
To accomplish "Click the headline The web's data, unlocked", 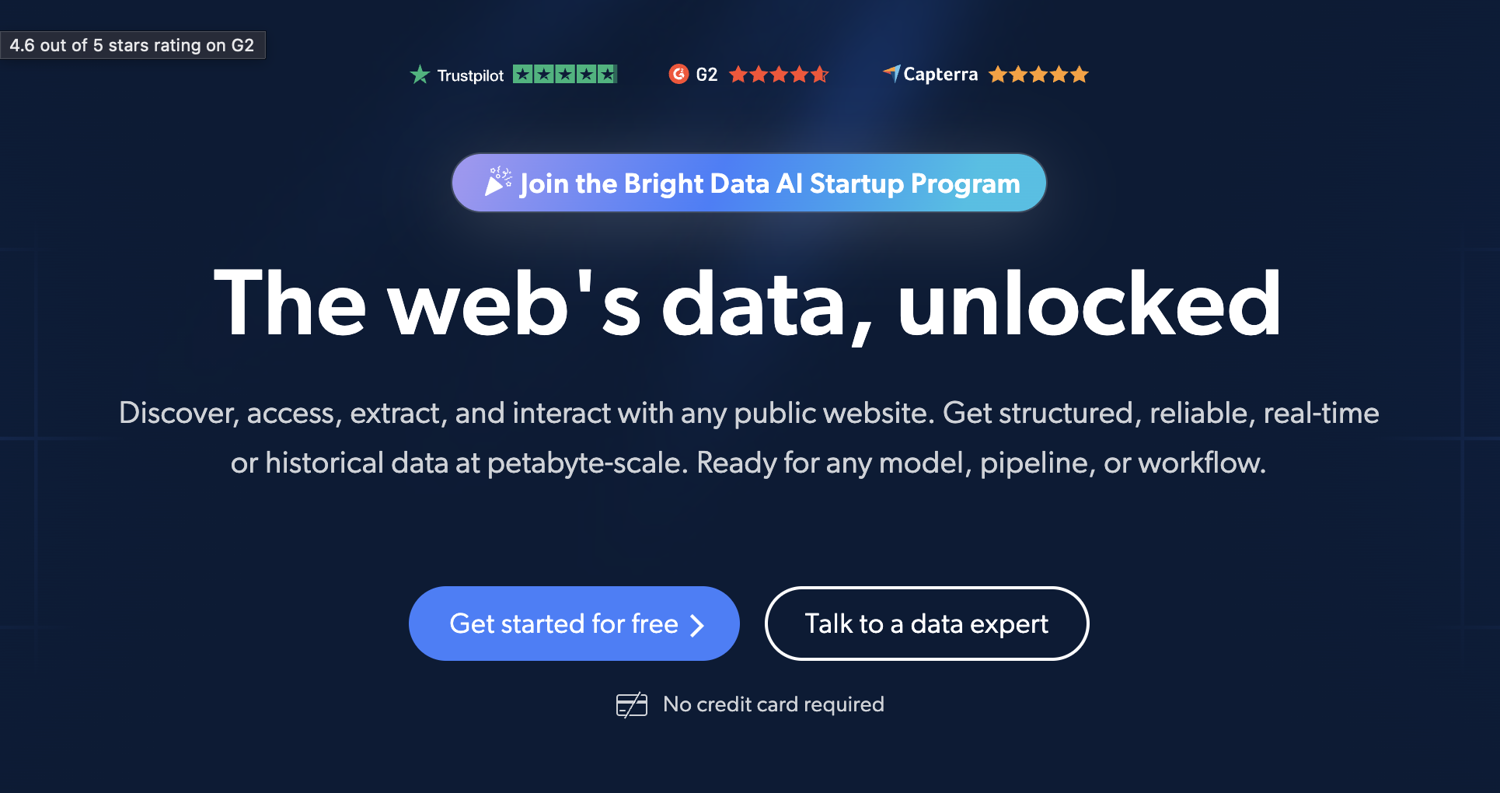I will coord(749,303).
